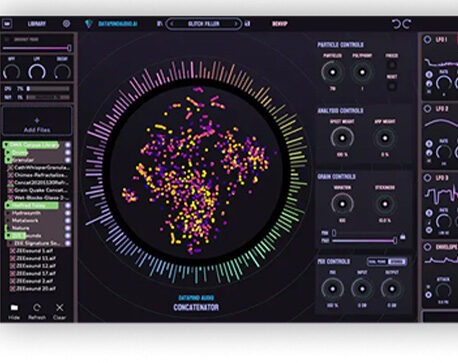Image resolution: width=458 pixels, height=363 pixels.
Task: Open the GLITCH FILLER preset name selector
Action: 204,24
